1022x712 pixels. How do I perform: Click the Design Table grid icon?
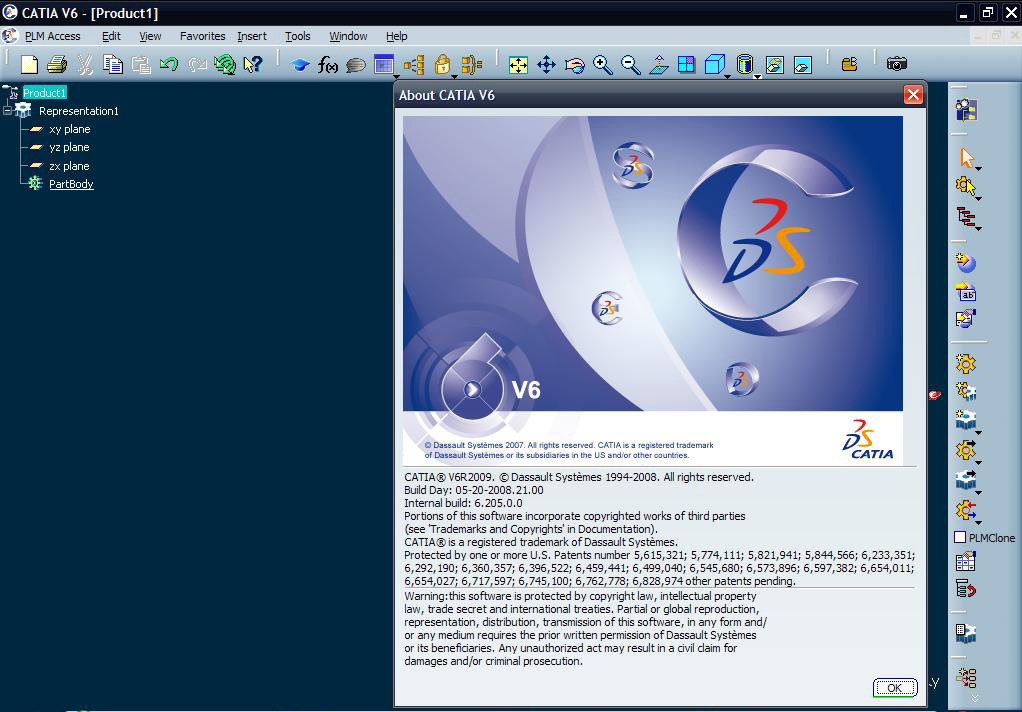(384, 64)
